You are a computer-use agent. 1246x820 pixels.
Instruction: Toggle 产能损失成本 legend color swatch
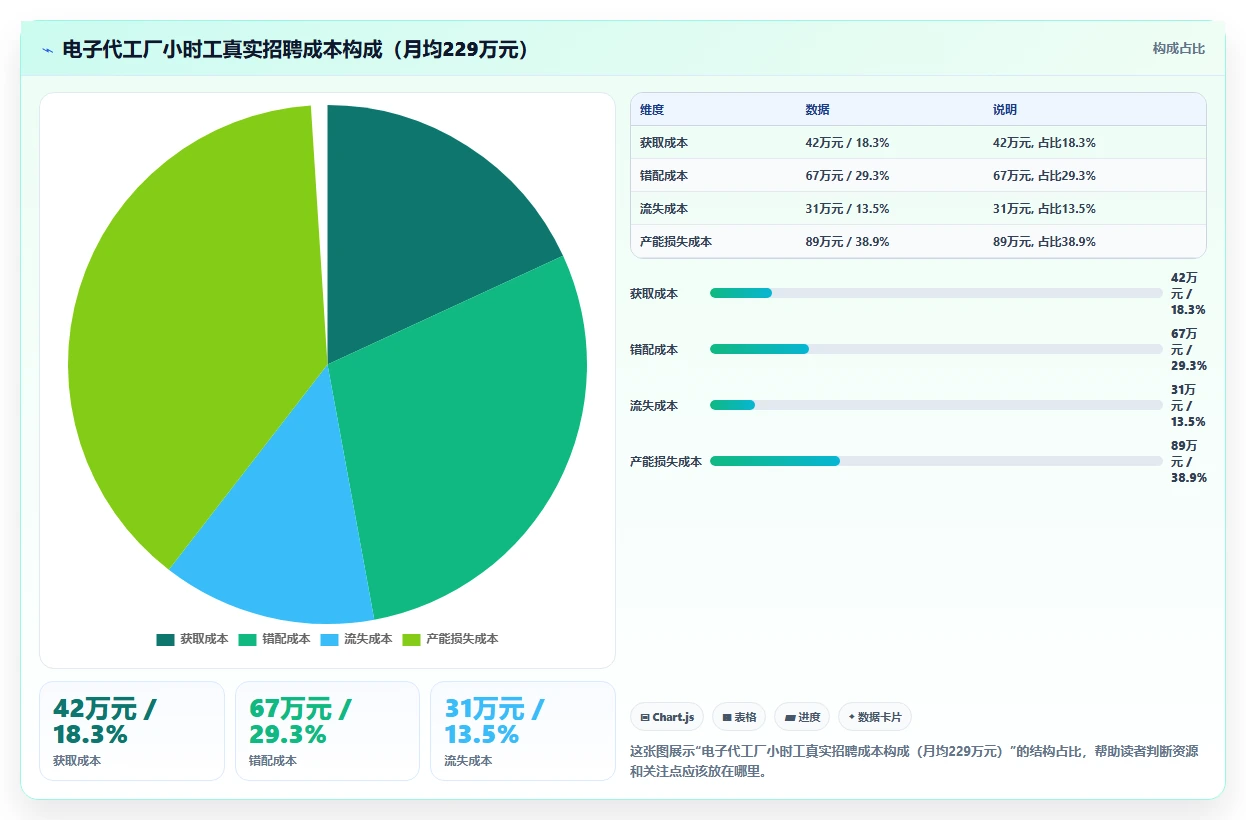pos(411,640)
